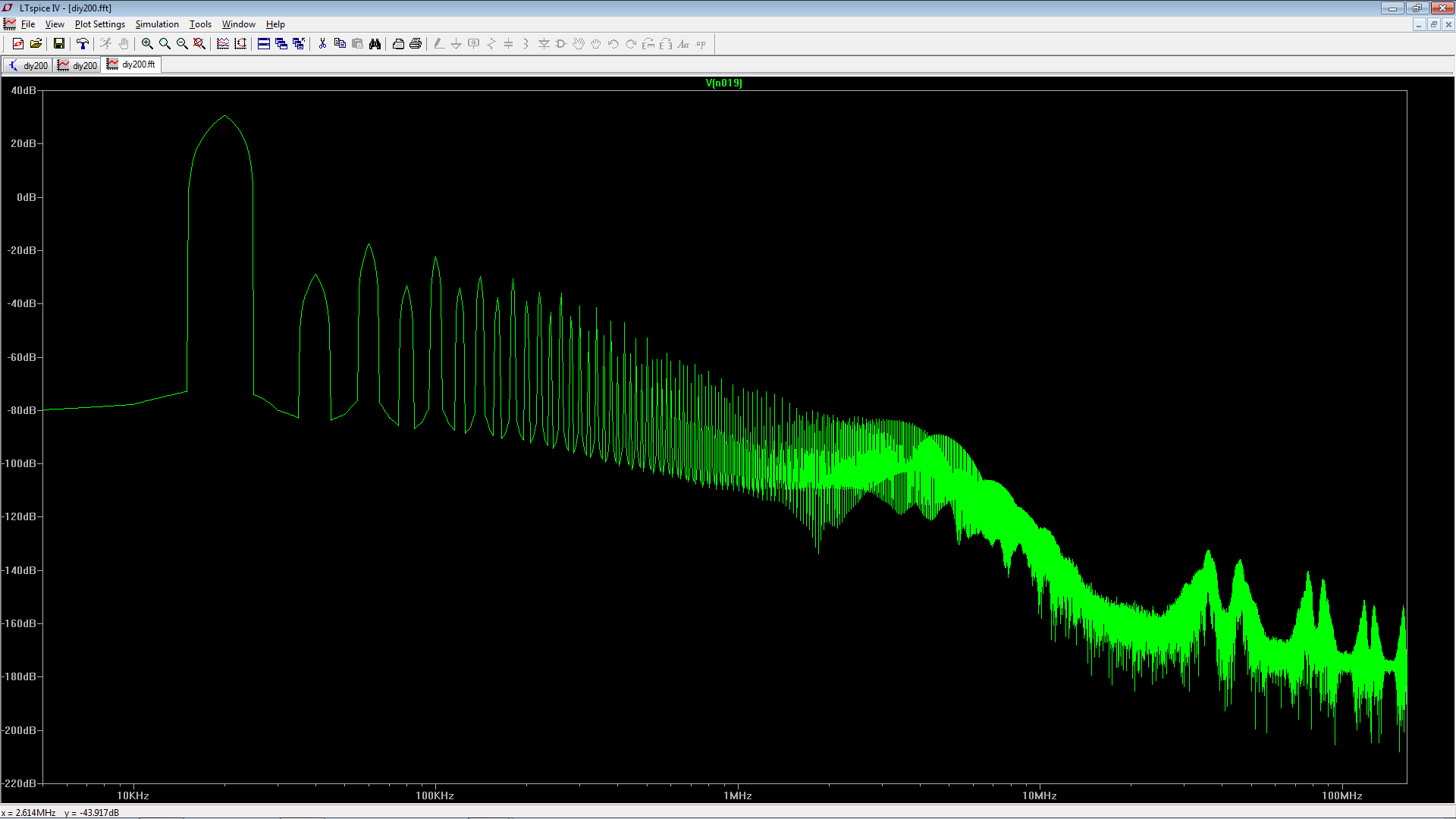1456x819 pixels.
Task: Click the Place Capacitor icon
Action: click(509, 44)
